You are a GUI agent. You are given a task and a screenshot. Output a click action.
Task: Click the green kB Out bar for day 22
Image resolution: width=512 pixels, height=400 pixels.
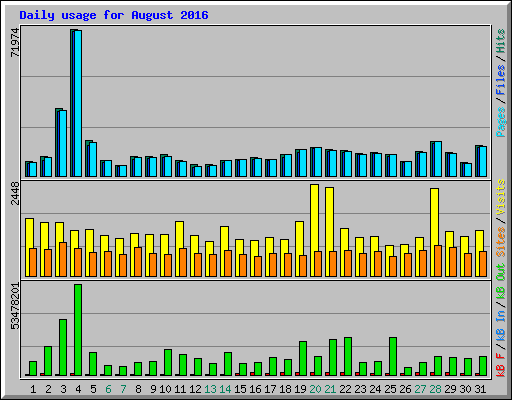(x=348, y=357)
